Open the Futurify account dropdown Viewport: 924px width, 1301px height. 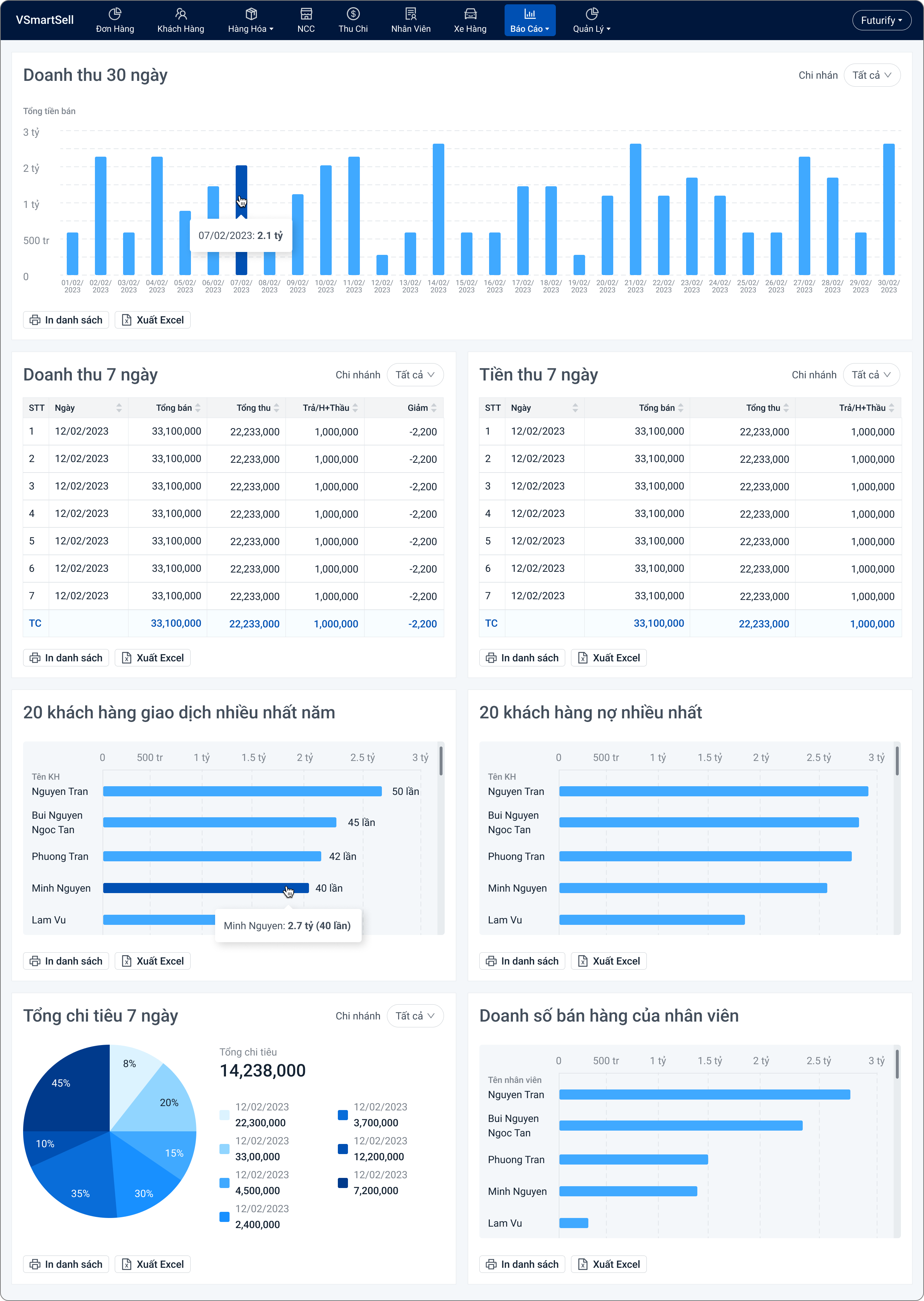(881, 21)
